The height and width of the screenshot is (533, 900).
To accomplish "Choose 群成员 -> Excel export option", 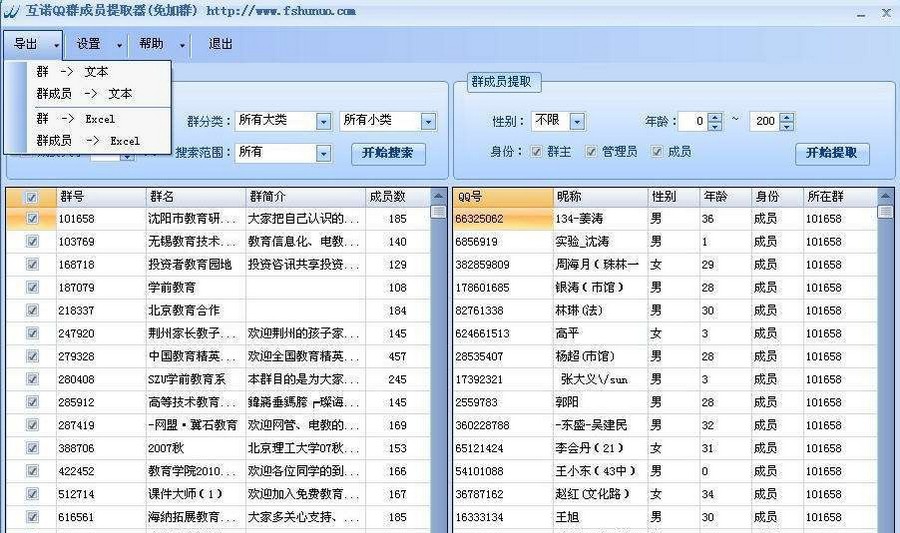I will tap(88, 141).
